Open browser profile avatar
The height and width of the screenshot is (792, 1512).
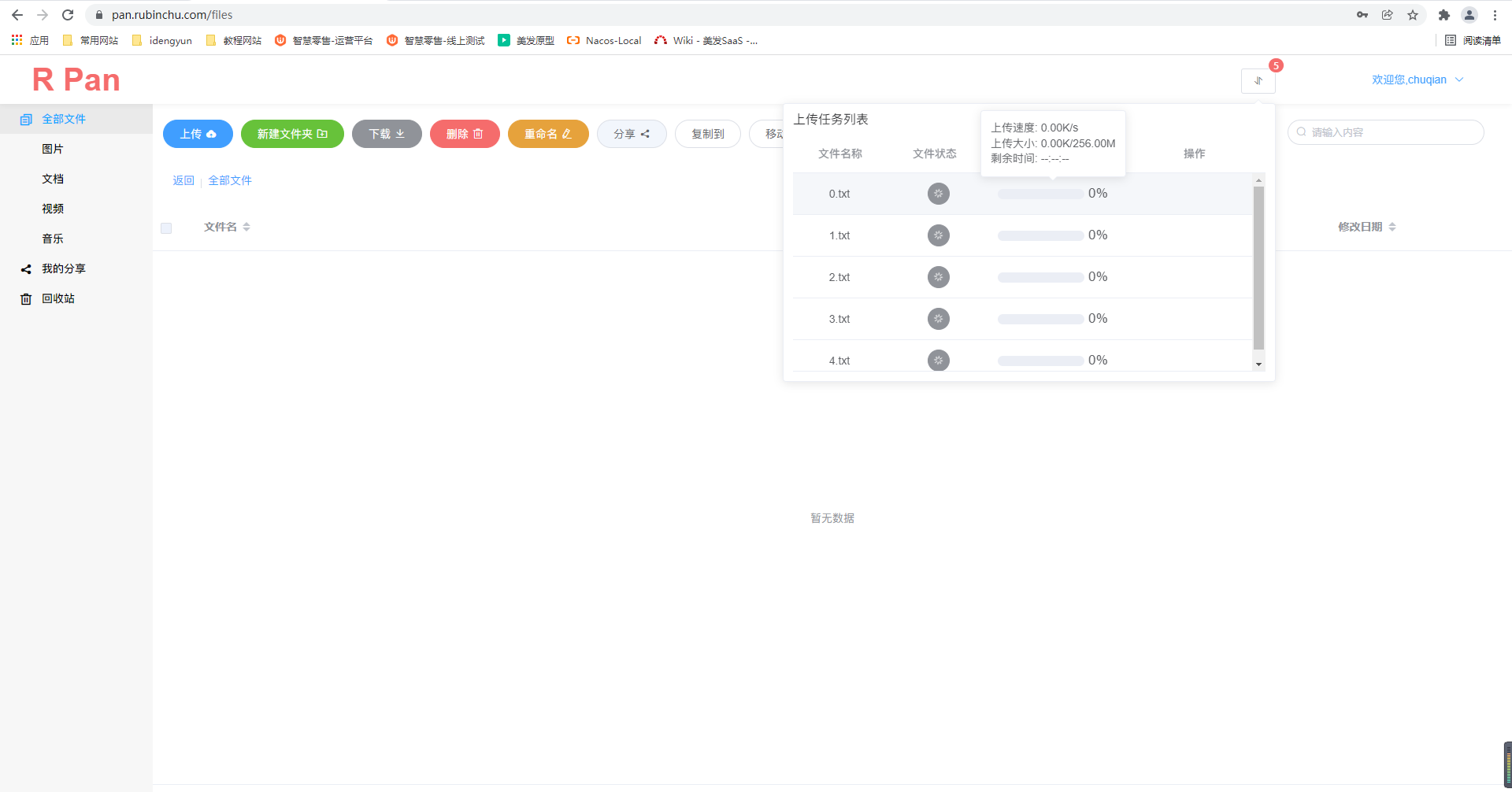[x=1469, y=15]
